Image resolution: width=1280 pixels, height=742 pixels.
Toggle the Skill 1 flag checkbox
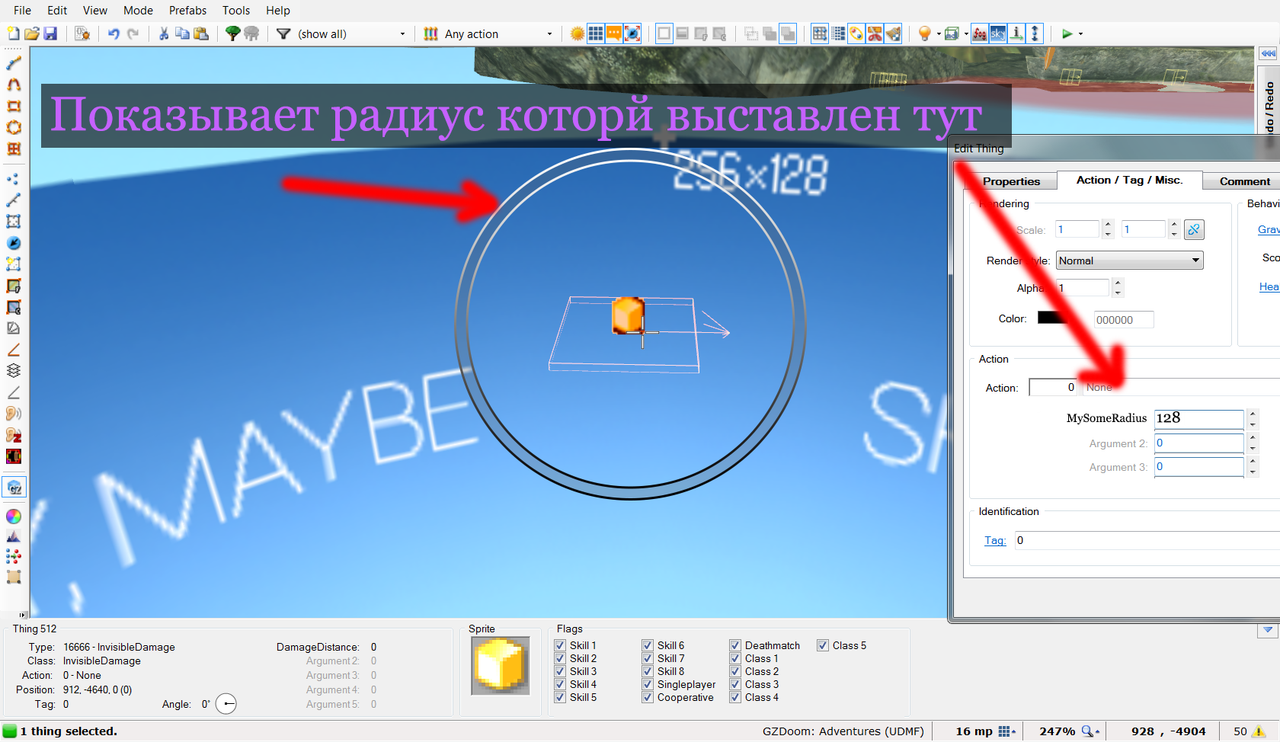[560, 646]
